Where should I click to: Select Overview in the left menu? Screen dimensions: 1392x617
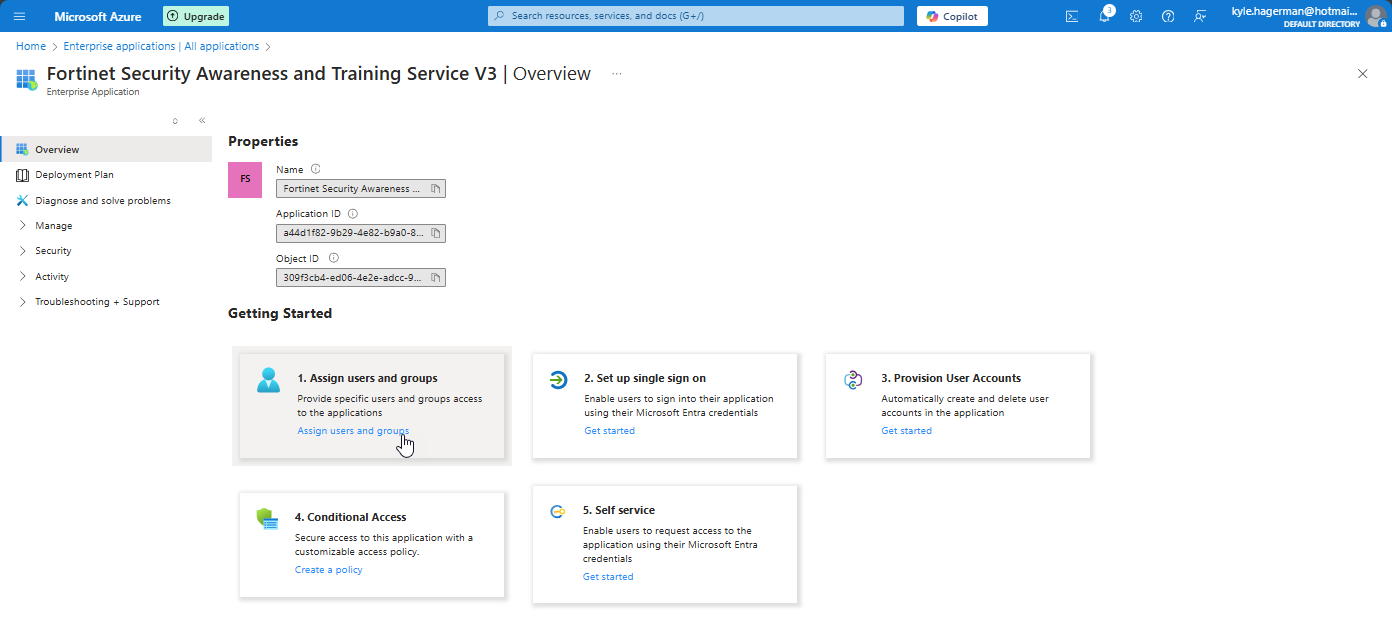(106, 149)
